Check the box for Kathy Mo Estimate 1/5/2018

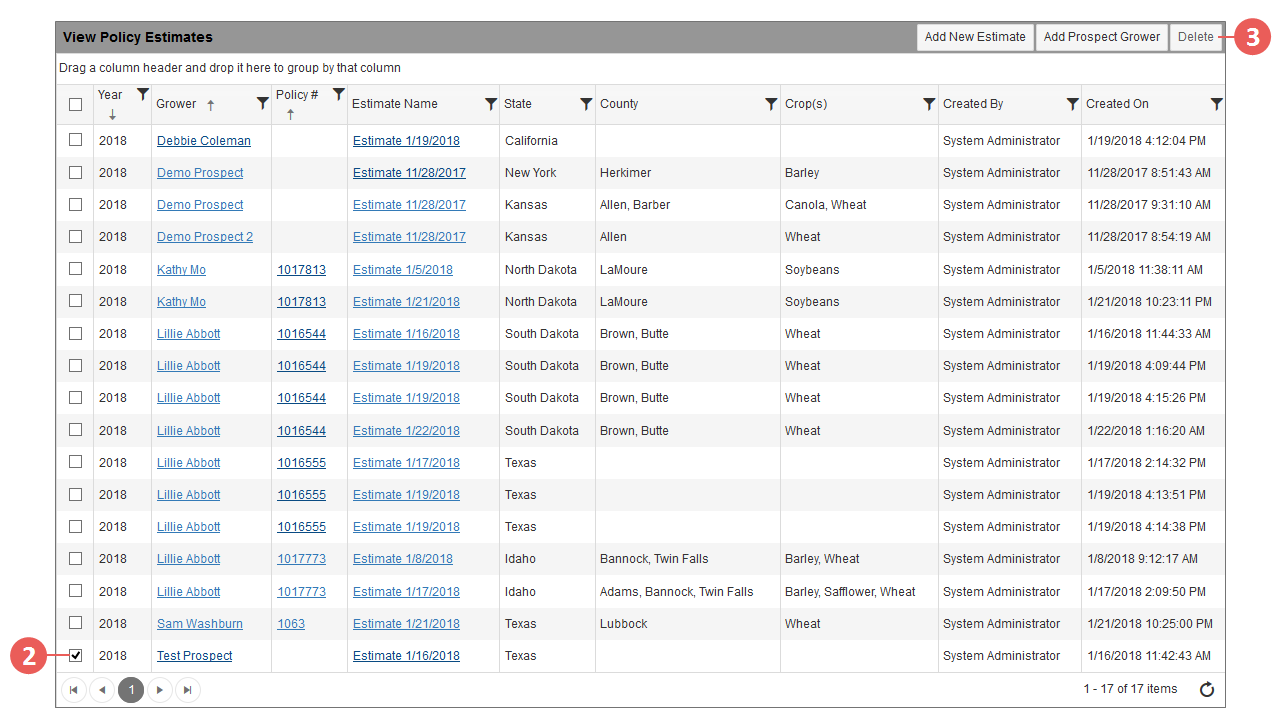click(75, 269)
